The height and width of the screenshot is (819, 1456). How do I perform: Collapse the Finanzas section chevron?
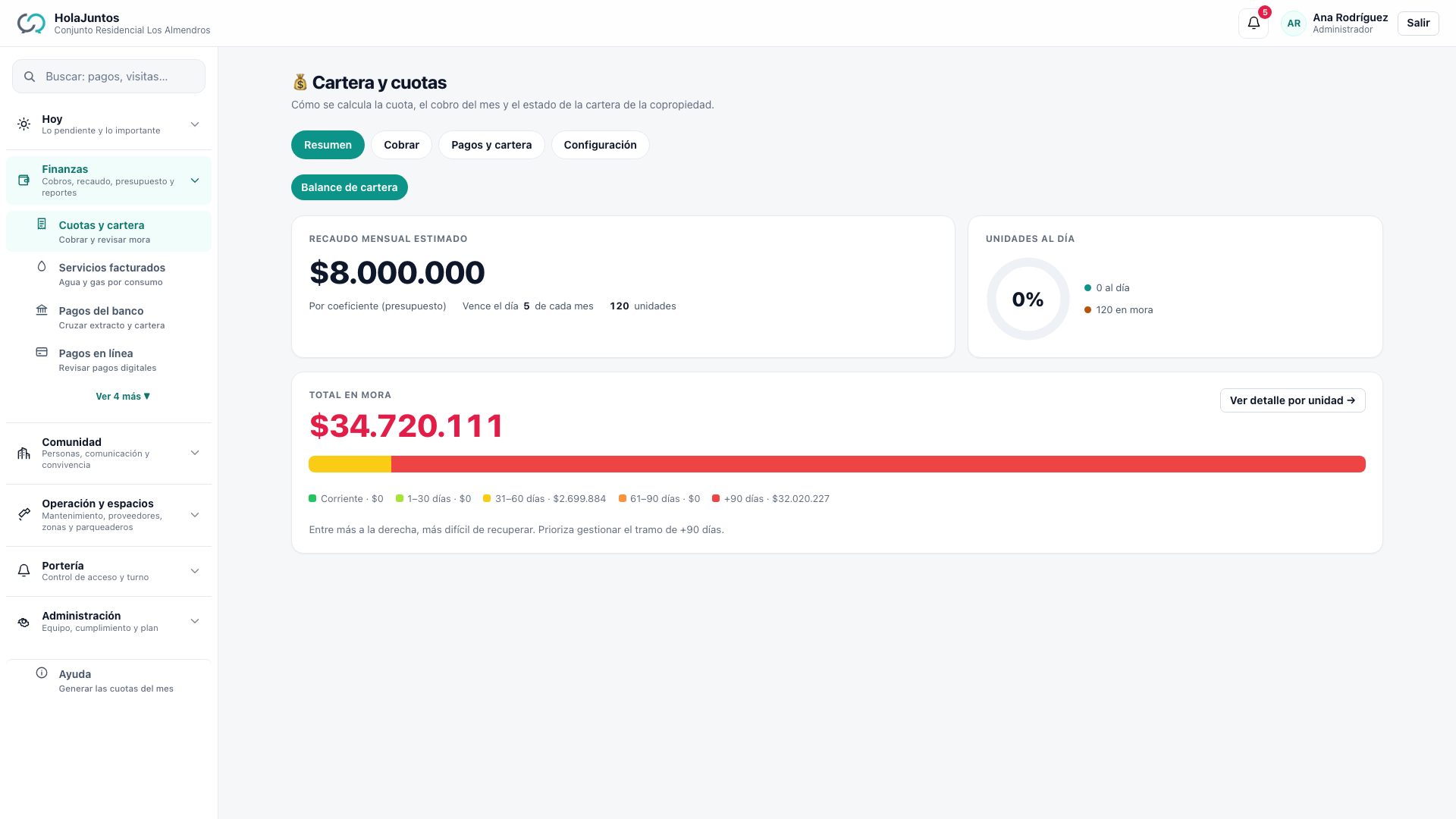pos(195,180)
